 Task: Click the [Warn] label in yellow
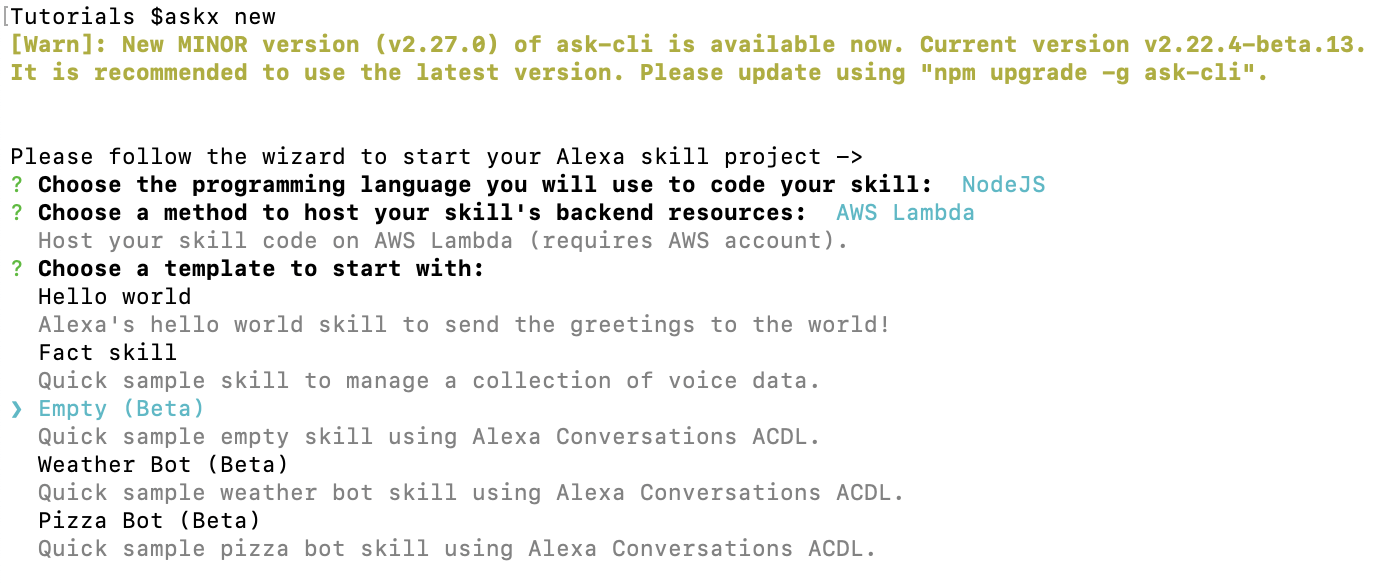point(59,45)
